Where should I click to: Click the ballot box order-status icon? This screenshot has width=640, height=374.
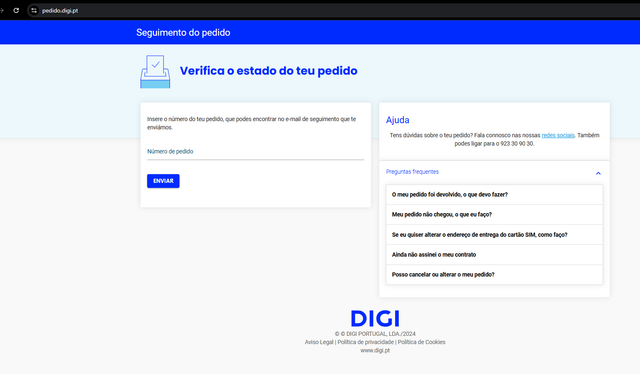155,71
